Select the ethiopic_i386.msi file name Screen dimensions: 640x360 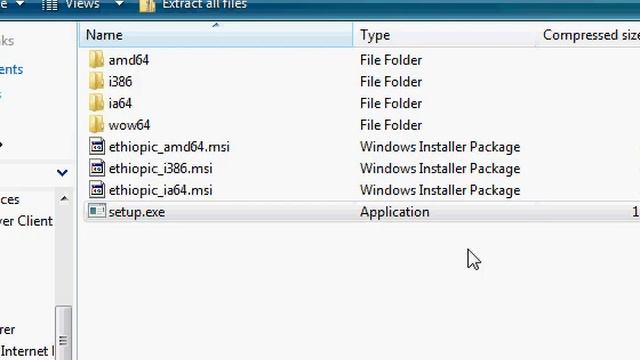pyautogui.click(x=160, y=168)
